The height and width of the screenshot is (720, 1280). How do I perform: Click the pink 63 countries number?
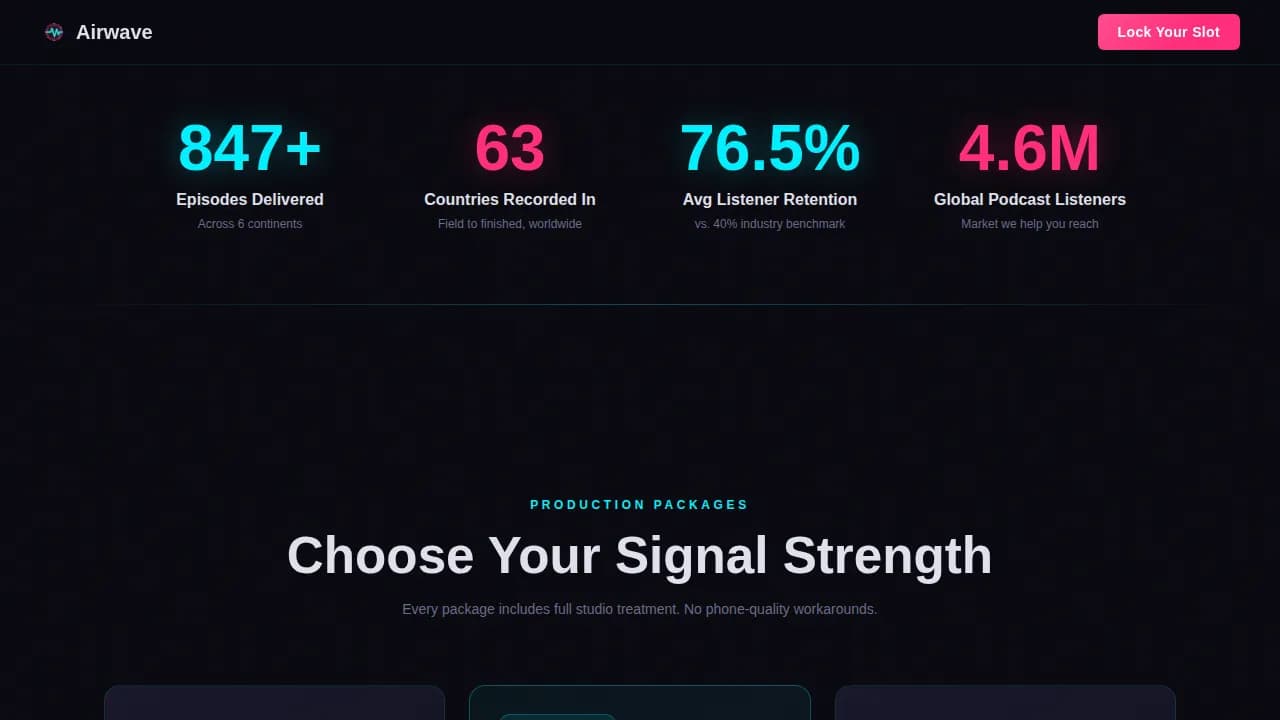point(510,148)
